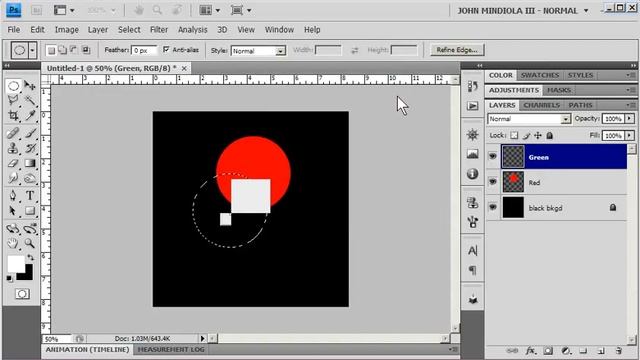The height and width of the screenshot is (360, 640).
Task: Swap foreground and background colors
Action: tap(31, 257)
